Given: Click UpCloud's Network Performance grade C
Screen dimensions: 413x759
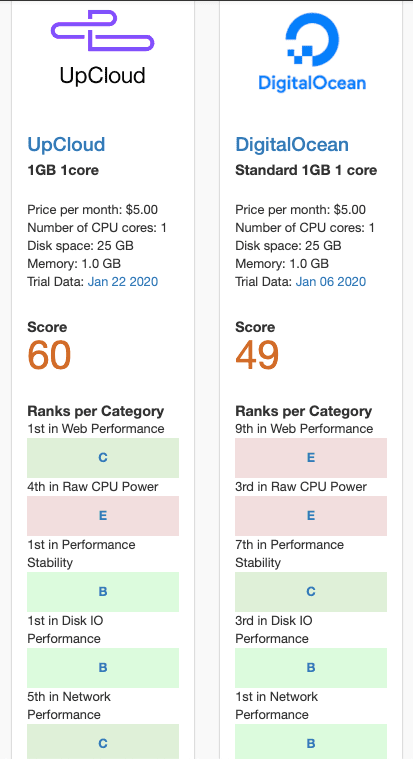Looking at the screenshot, I should [103, 742].
